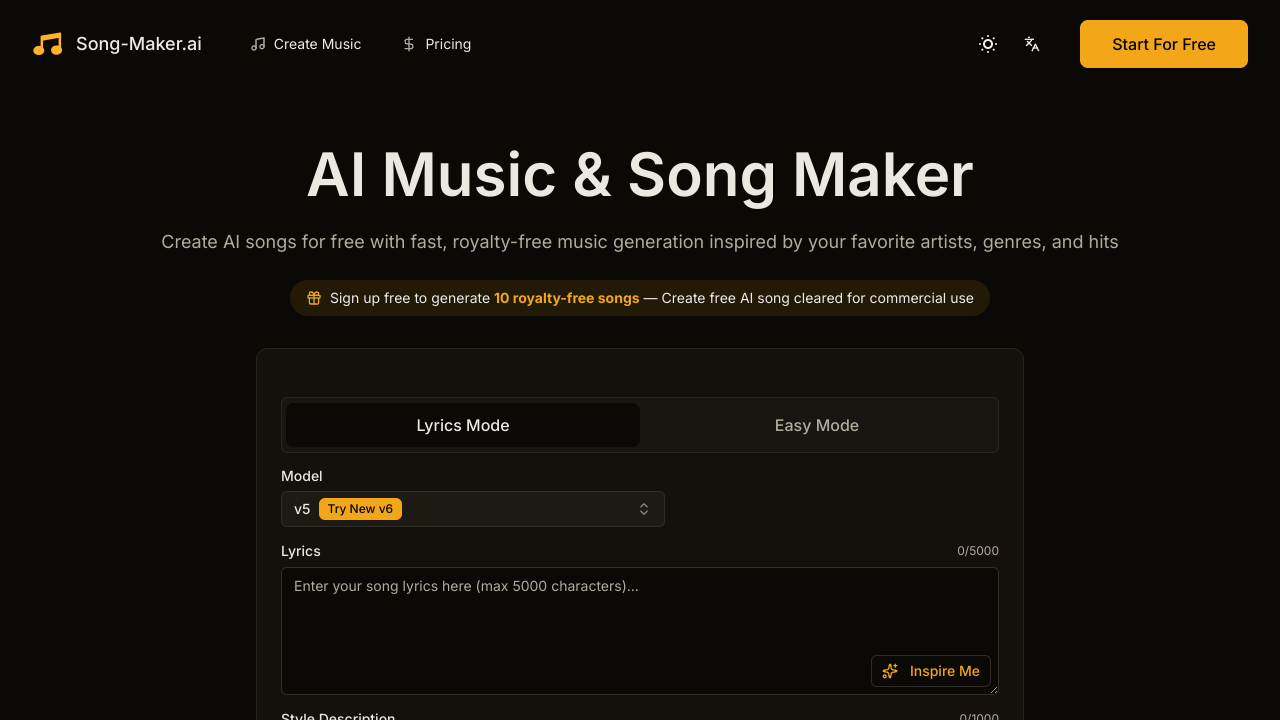Screen dimensions: 1280x720
Task: Open the language switcher icon
Action: click(x=1031, y=44)
